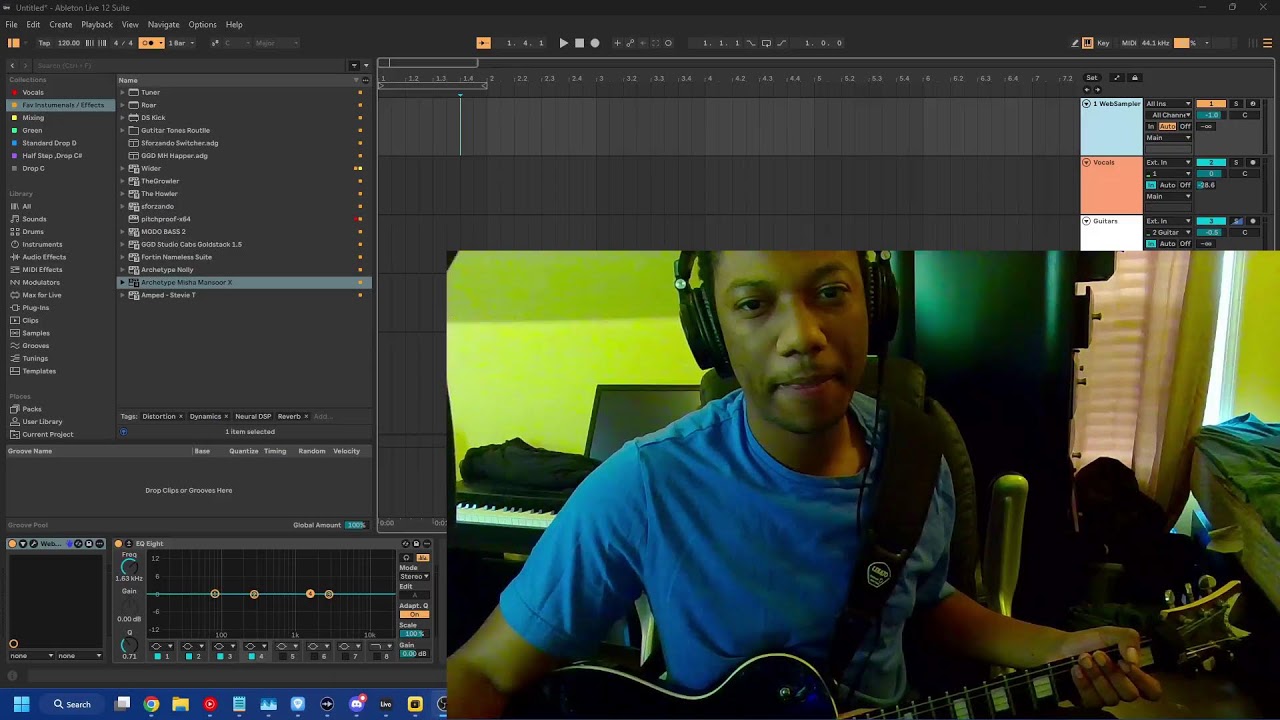Open Instruments category in Library
This screenshot has width=1280, height=720.
pos(42,244)
